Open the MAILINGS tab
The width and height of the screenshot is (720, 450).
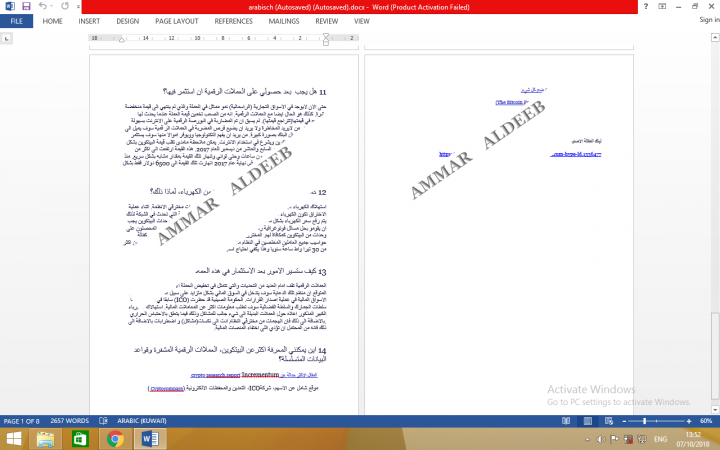[284, 21]
